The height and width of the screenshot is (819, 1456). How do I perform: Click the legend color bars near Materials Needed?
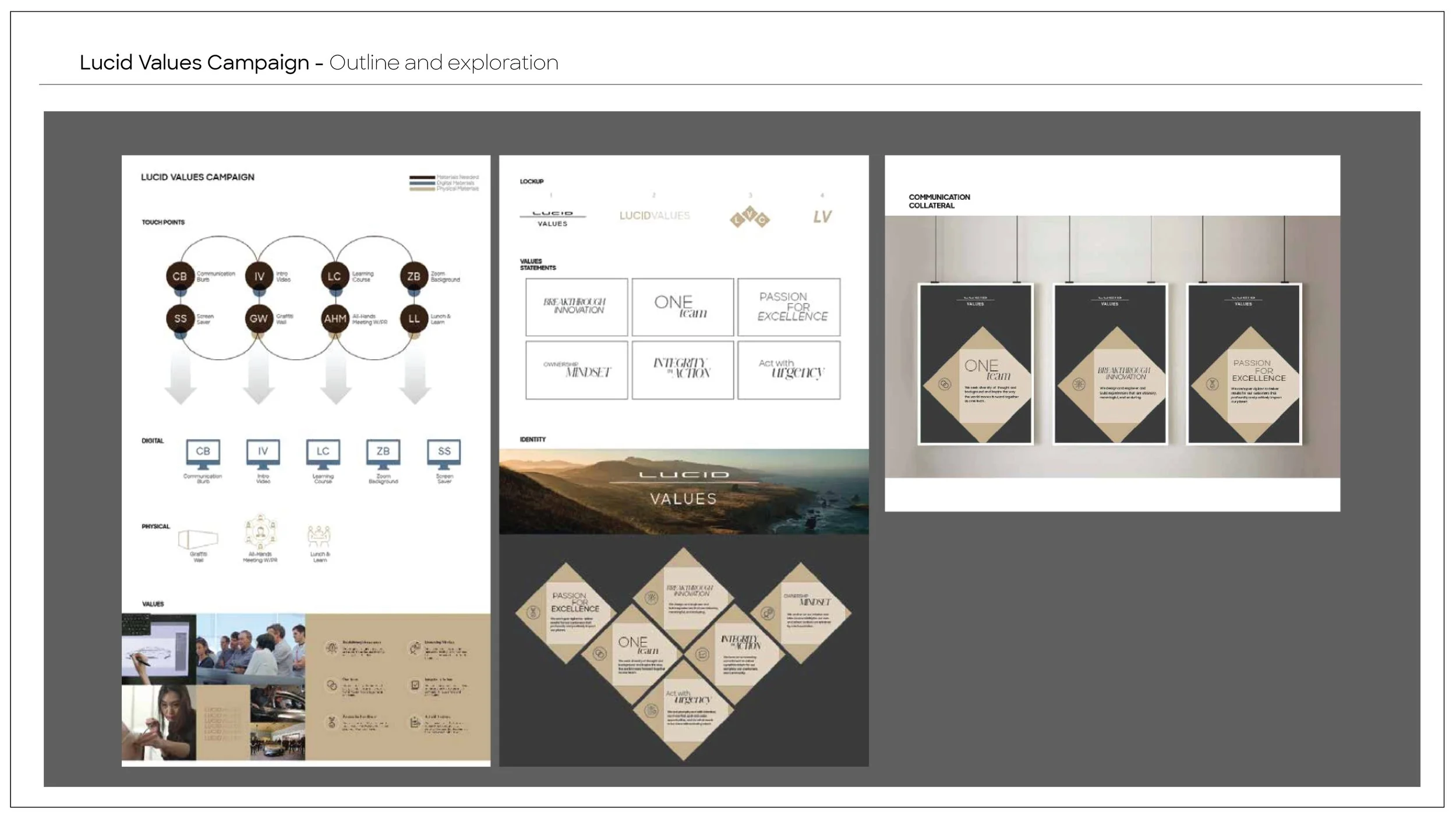(x=422, y=183)
